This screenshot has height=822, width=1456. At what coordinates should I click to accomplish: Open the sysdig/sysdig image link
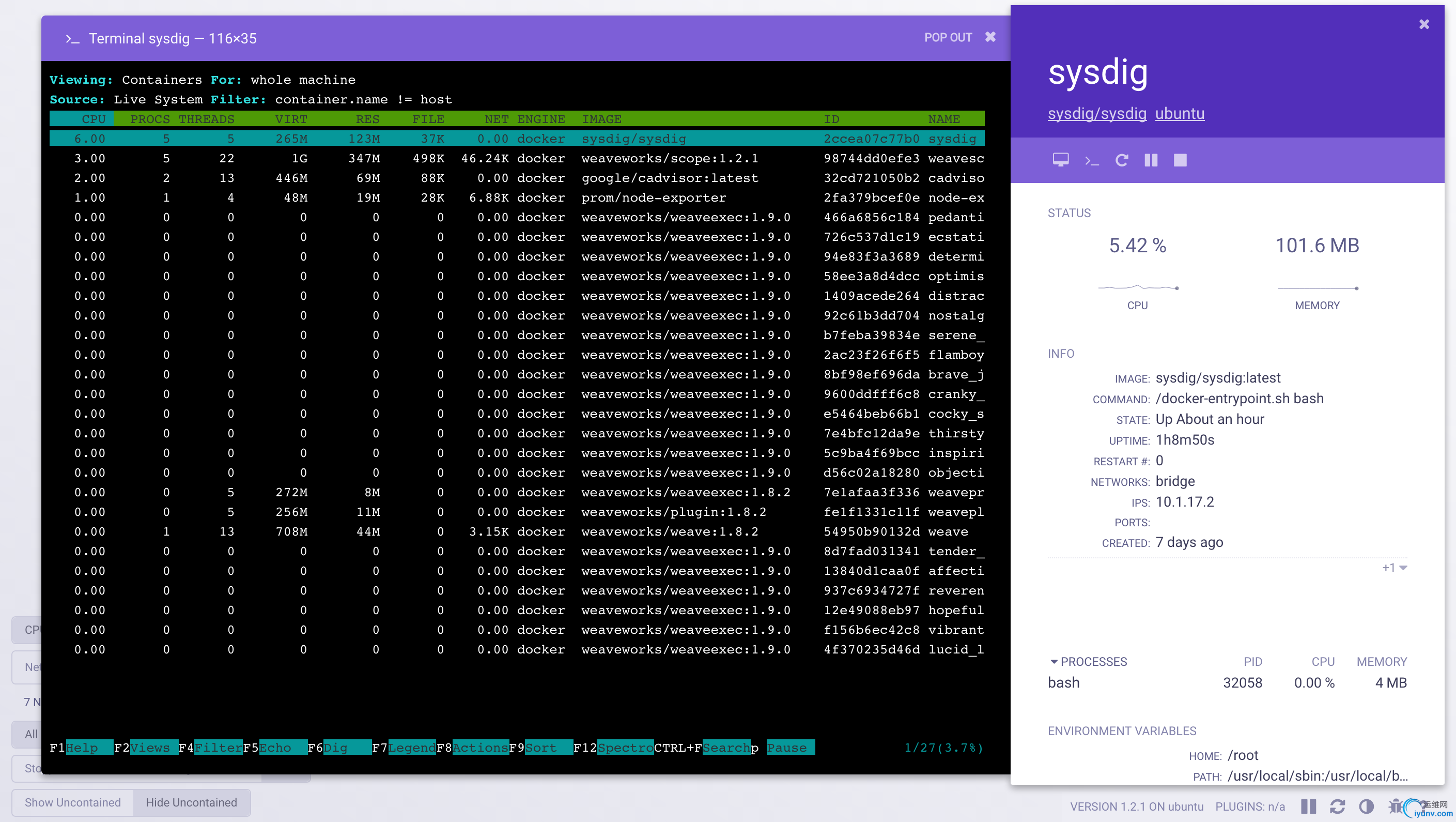tap(1097, 114)
